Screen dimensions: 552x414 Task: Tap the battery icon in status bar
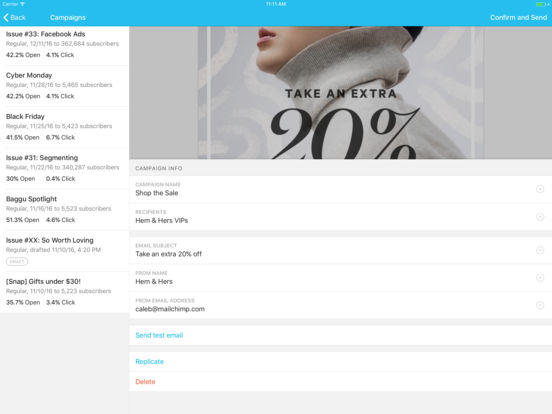coord(542,4)
